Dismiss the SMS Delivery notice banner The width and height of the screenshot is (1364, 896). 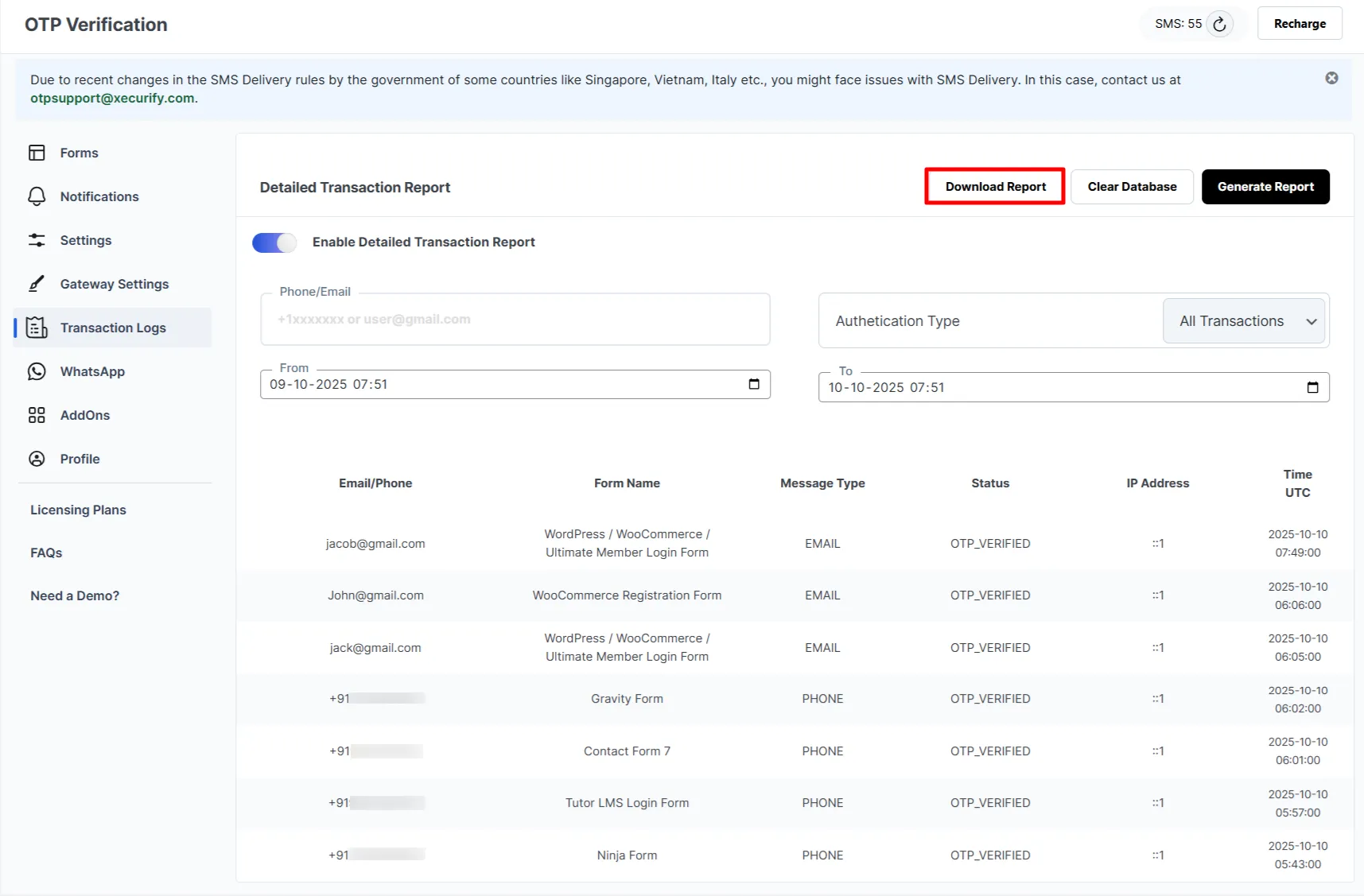point(1331,78)
